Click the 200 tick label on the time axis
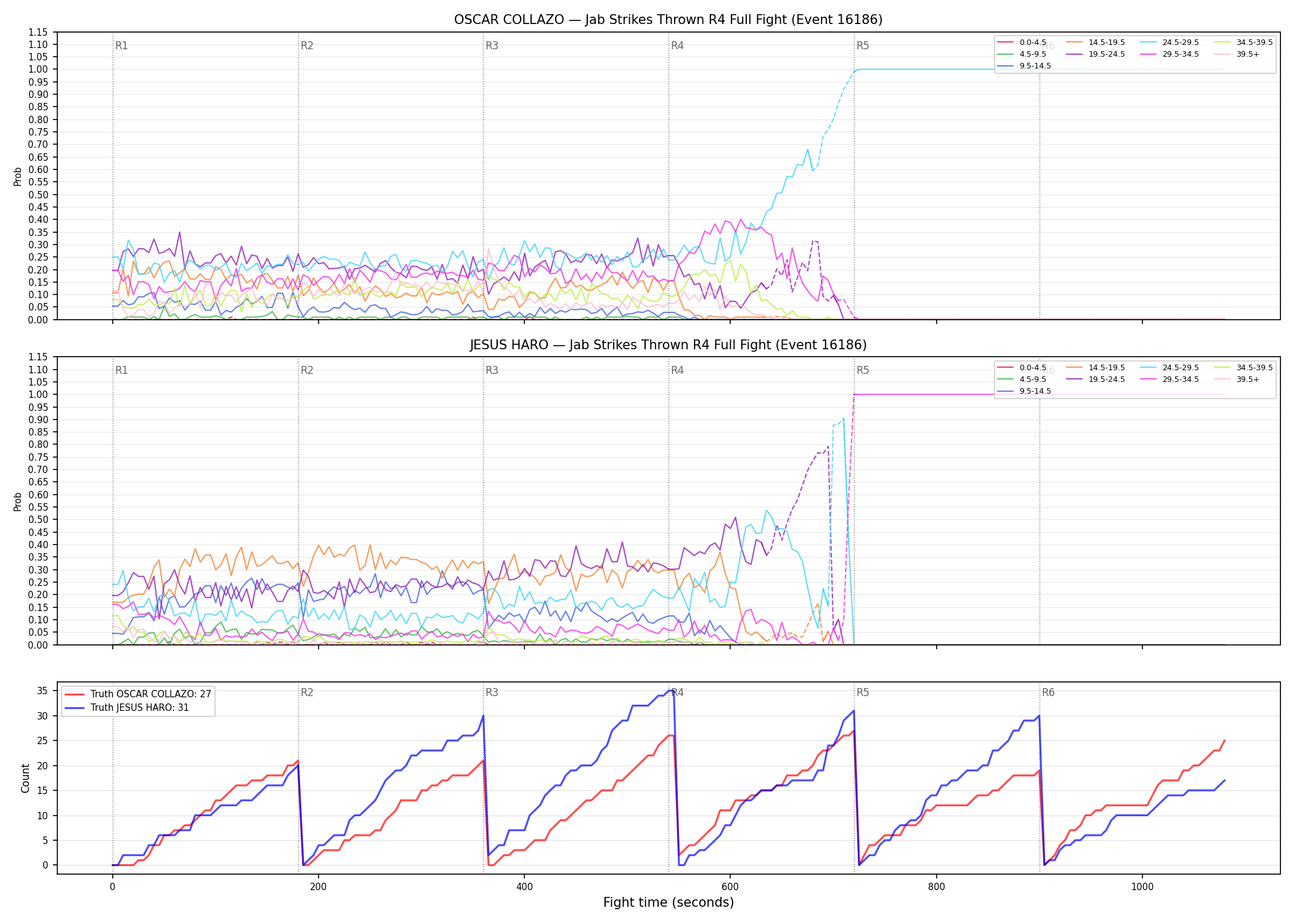This screenshot has height=924, width=1294. [x=318, y=886]
